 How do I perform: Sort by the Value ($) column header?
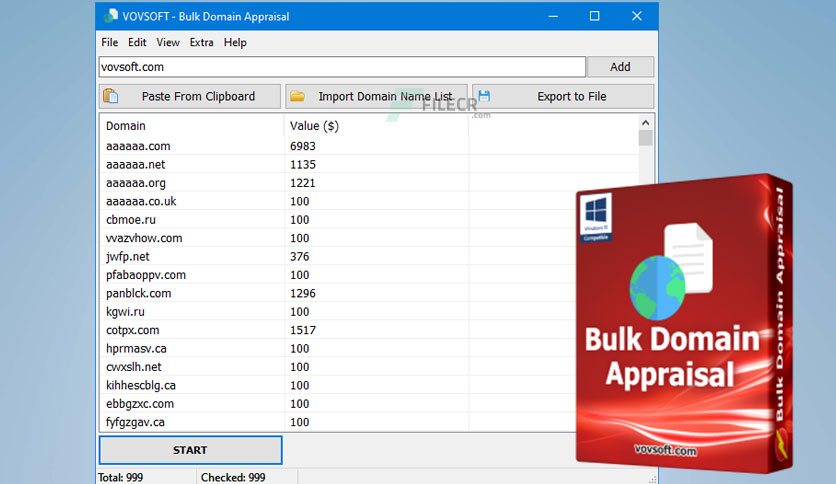point(376,126)
